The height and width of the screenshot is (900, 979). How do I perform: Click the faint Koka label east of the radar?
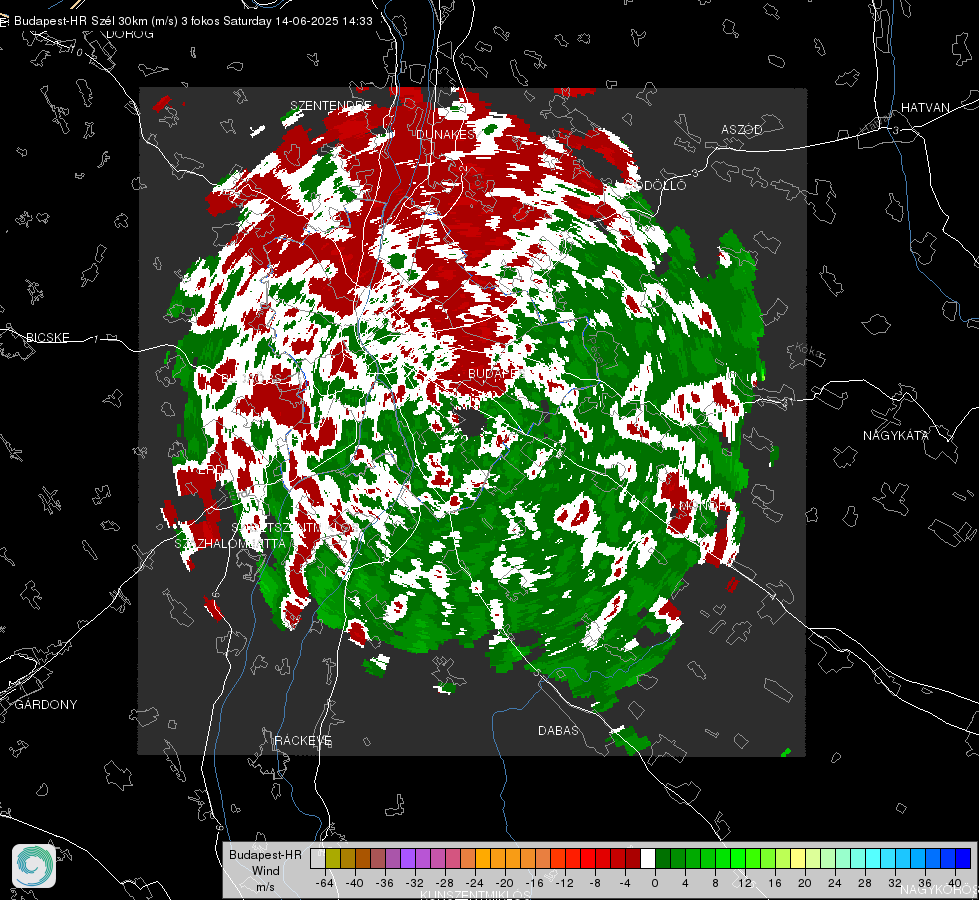point(809,352)
